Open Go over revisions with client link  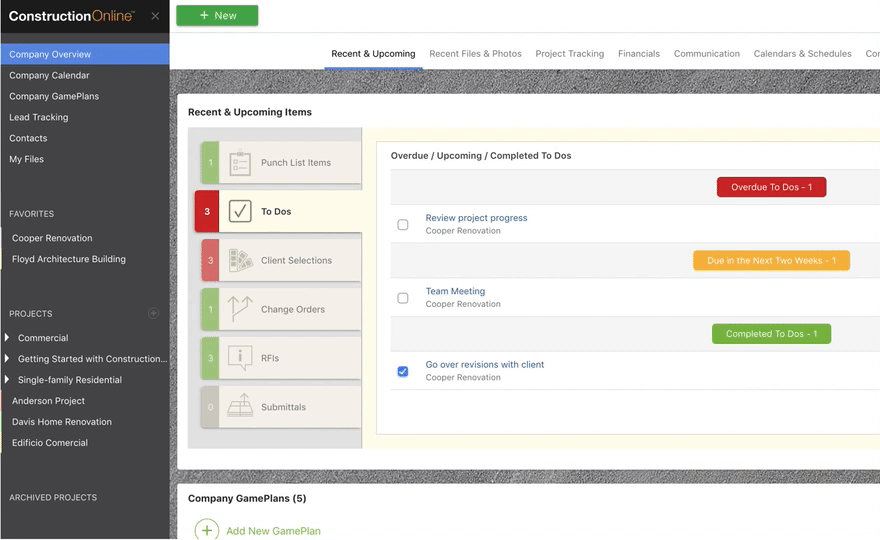coord(484,365)
